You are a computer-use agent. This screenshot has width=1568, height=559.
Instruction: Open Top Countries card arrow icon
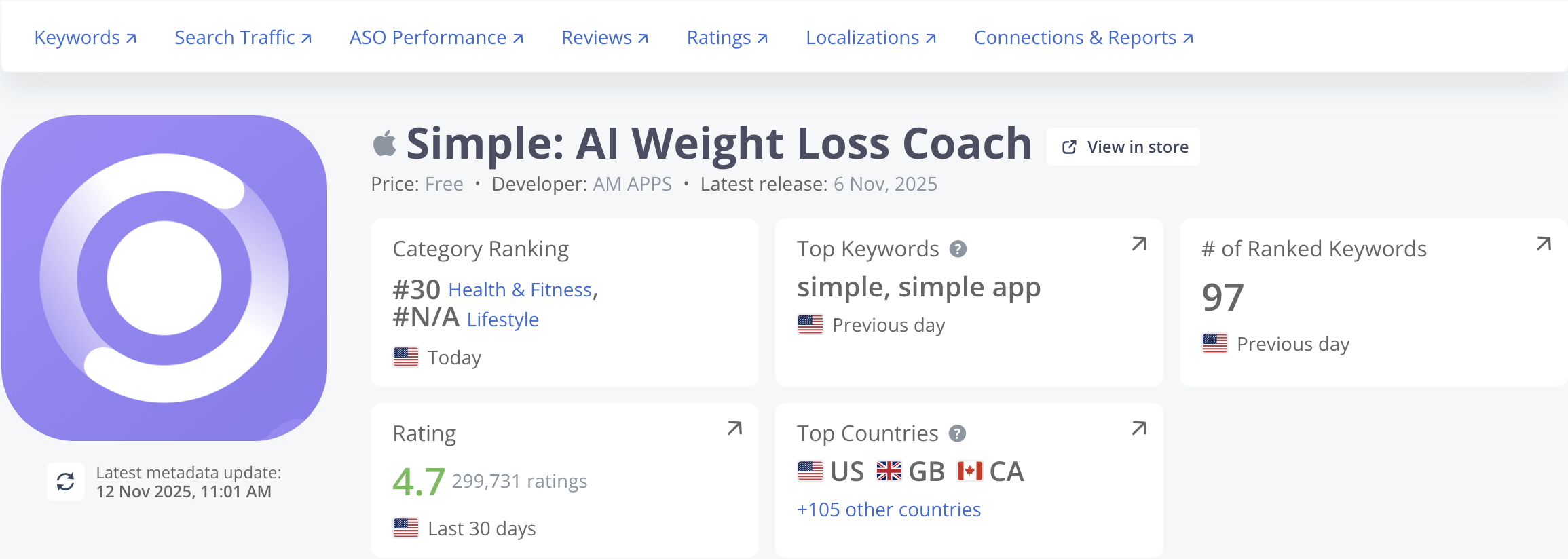[1139, 428]
